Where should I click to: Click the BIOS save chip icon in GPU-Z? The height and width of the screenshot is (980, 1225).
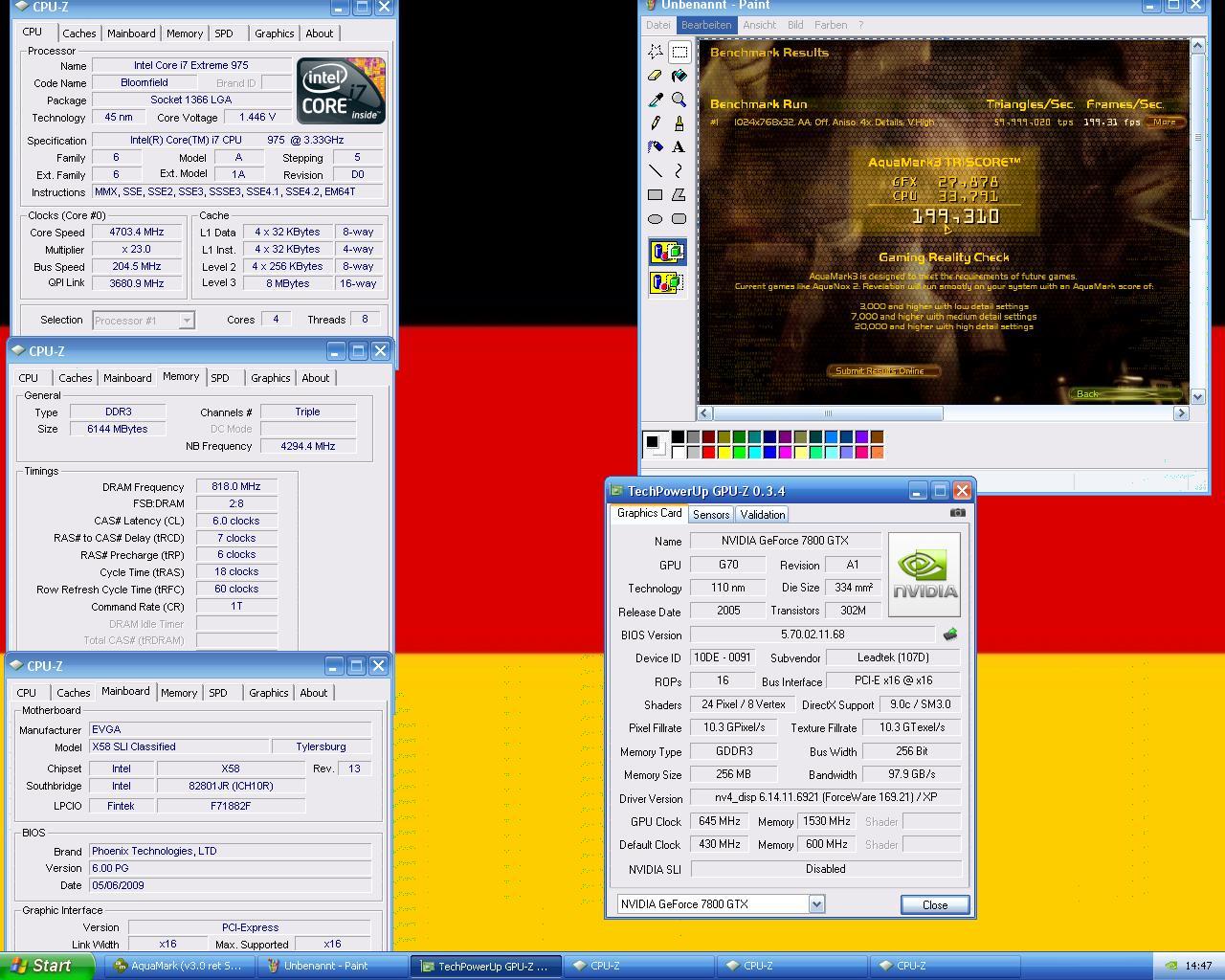[x=950, y=635]
